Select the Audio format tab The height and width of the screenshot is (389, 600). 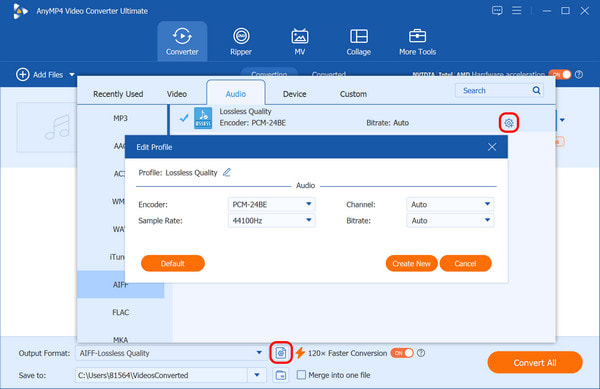(x=236, y=94)
